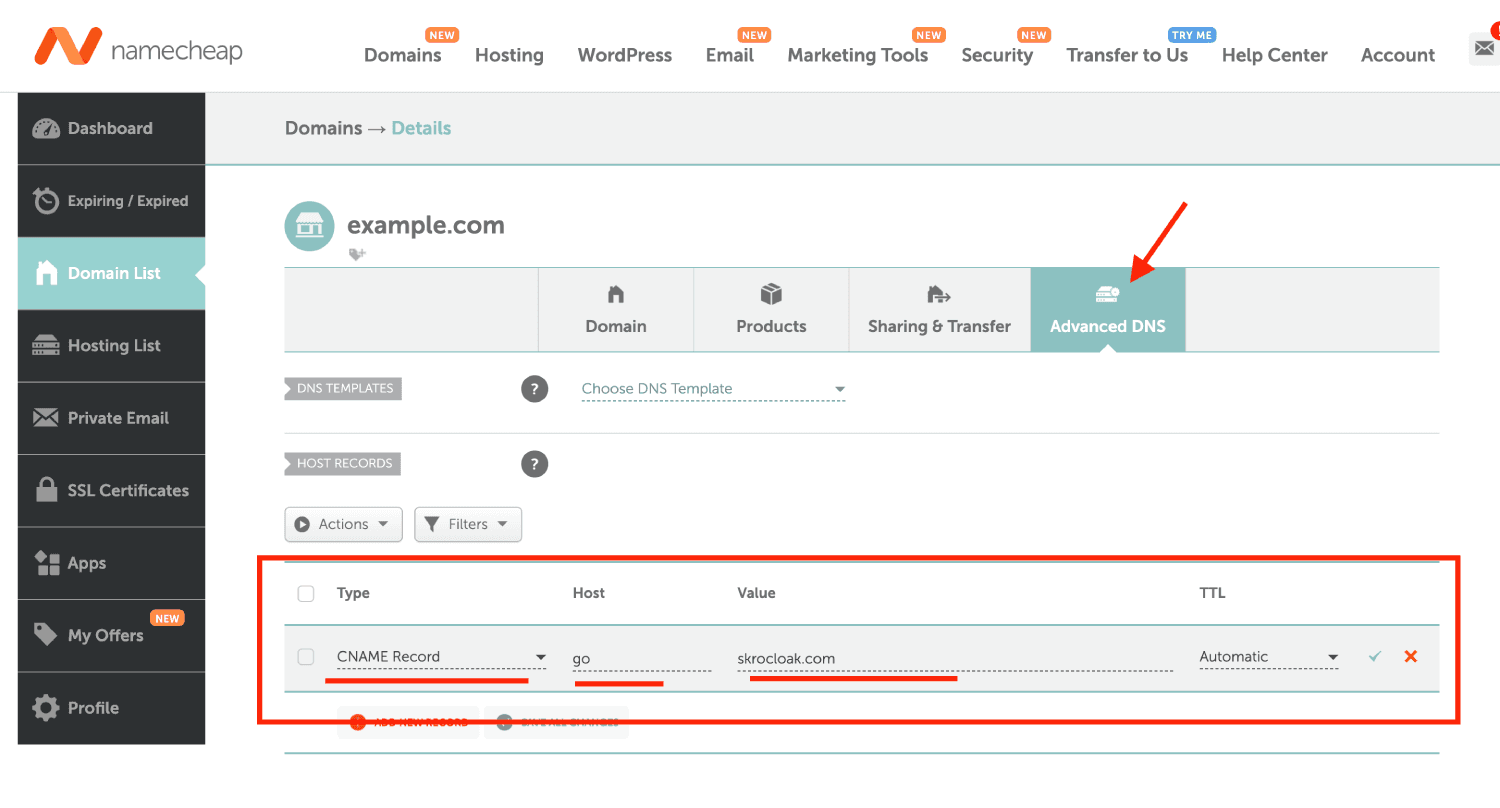The width and height of the screenshot is (1500, 808).
Task: Delete the CNAME record with the red X
Action: [1411, 657]
